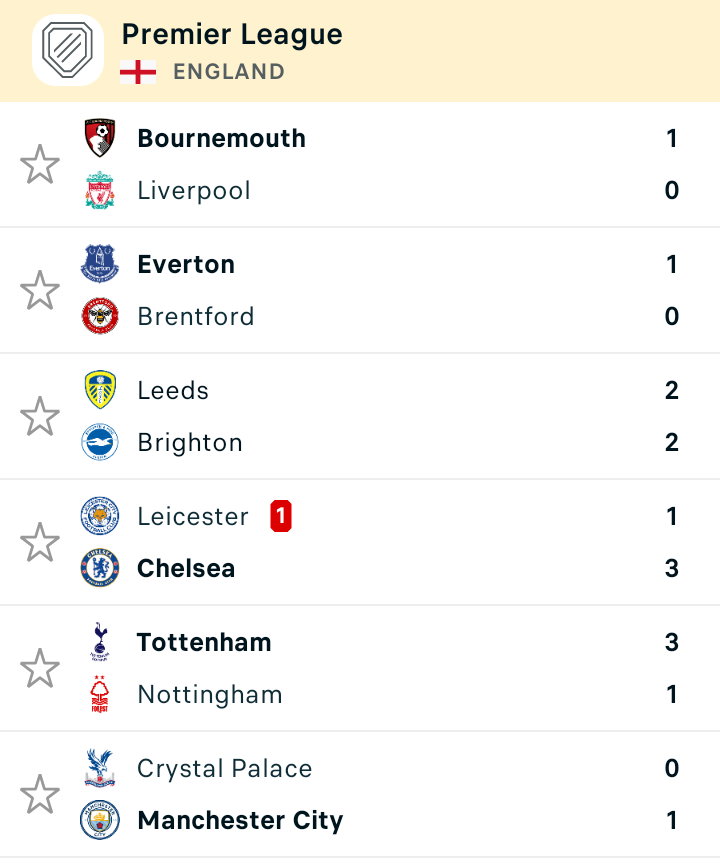
Task: Open the Premier League title link
Action: 232,34
